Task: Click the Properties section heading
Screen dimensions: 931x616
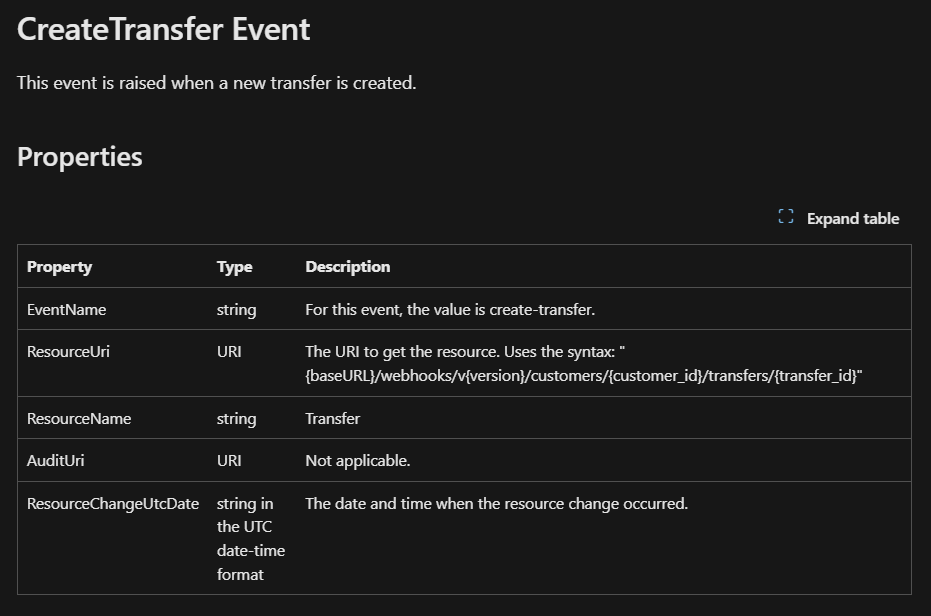Action: point(80,157)
